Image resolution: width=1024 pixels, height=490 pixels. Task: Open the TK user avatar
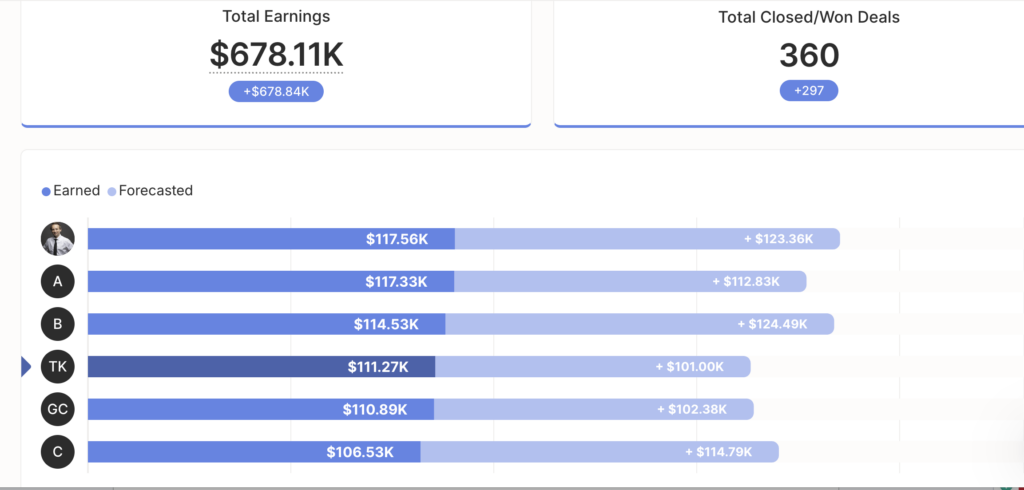[57, 367]
